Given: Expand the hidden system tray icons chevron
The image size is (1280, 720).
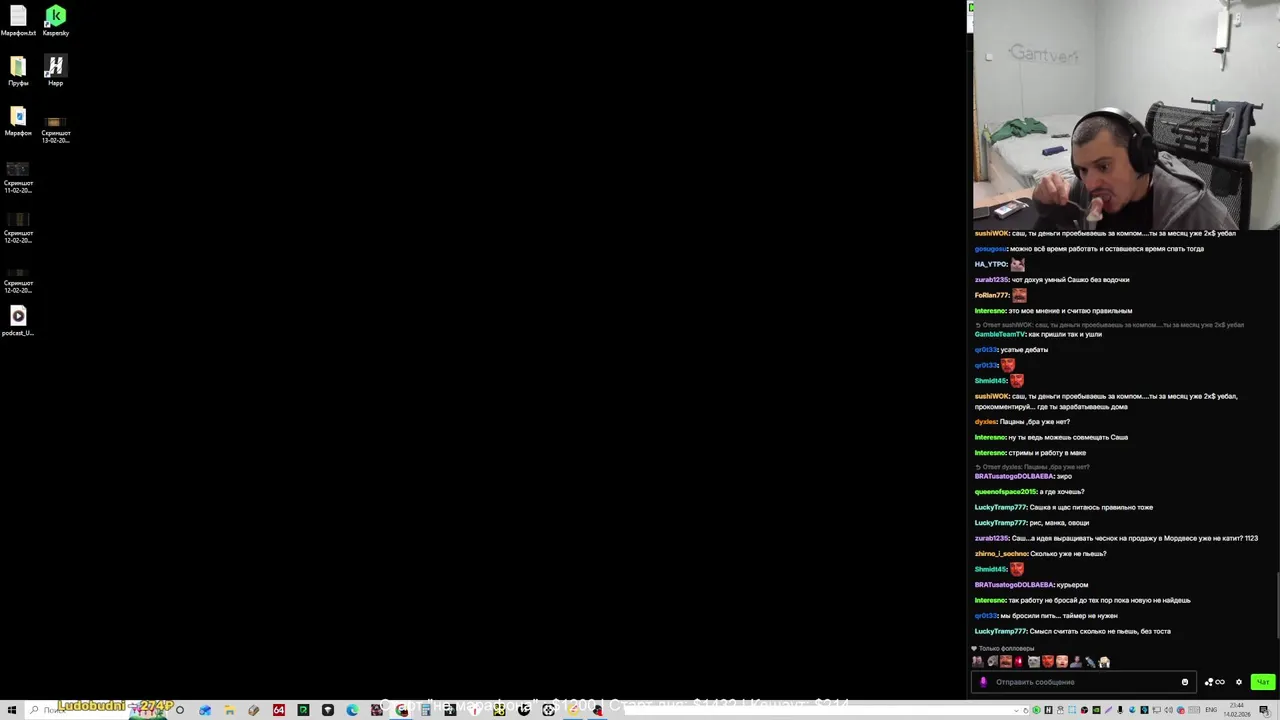Looking at the screenshot, I should click(1016, 711).
